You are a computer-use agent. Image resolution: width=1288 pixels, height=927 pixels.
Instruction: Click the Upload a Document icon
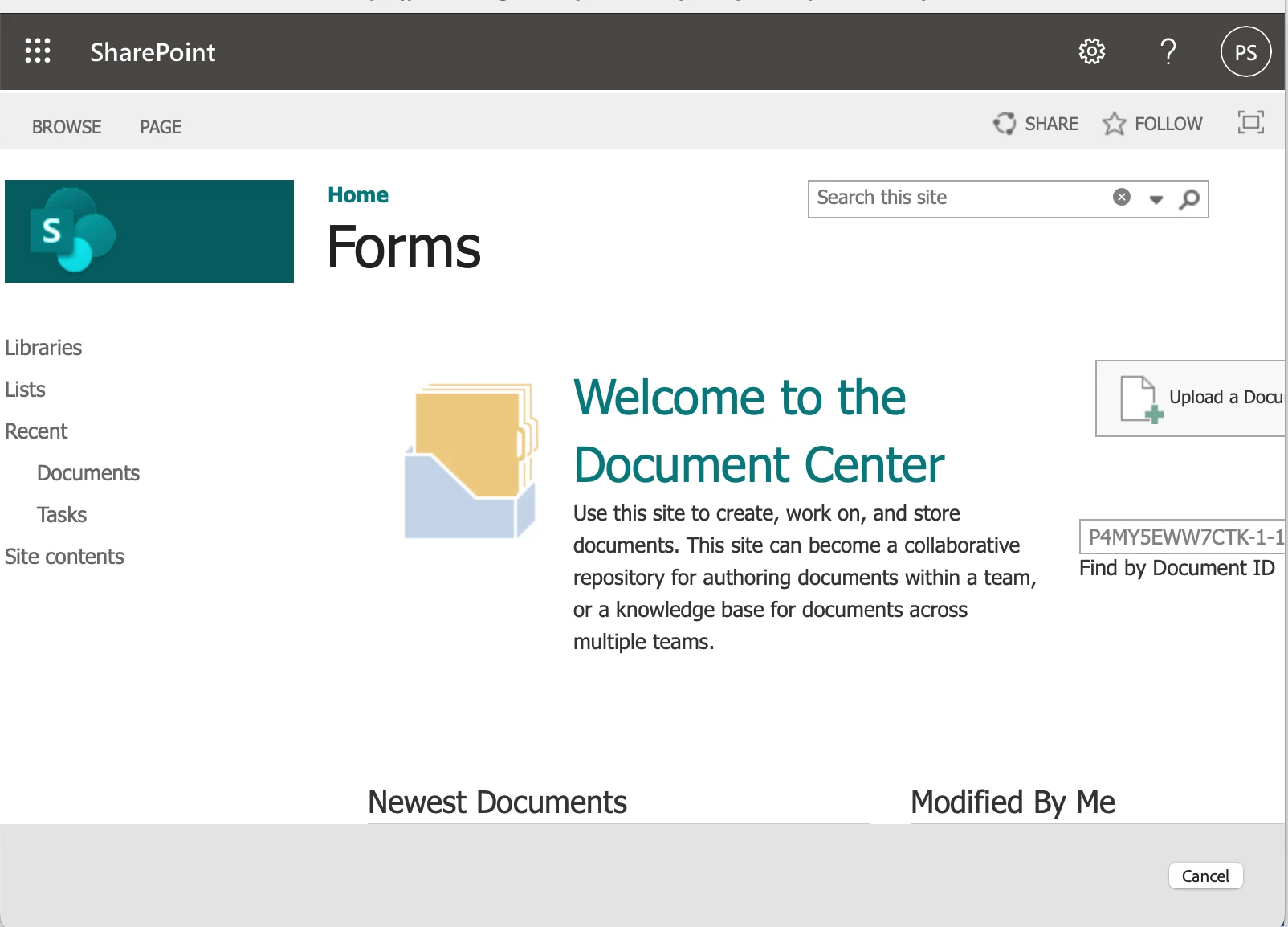tap(1142, 398)
